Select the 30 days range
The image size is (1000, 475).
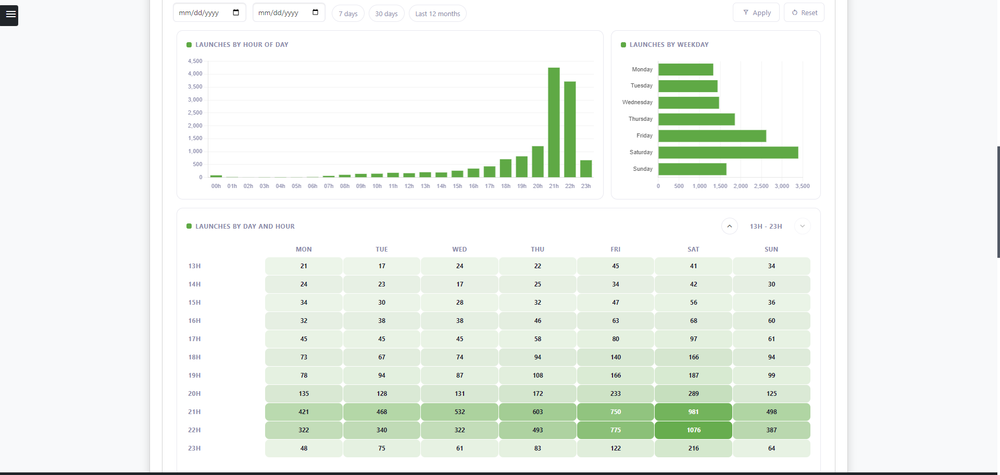tap(386, 13)
